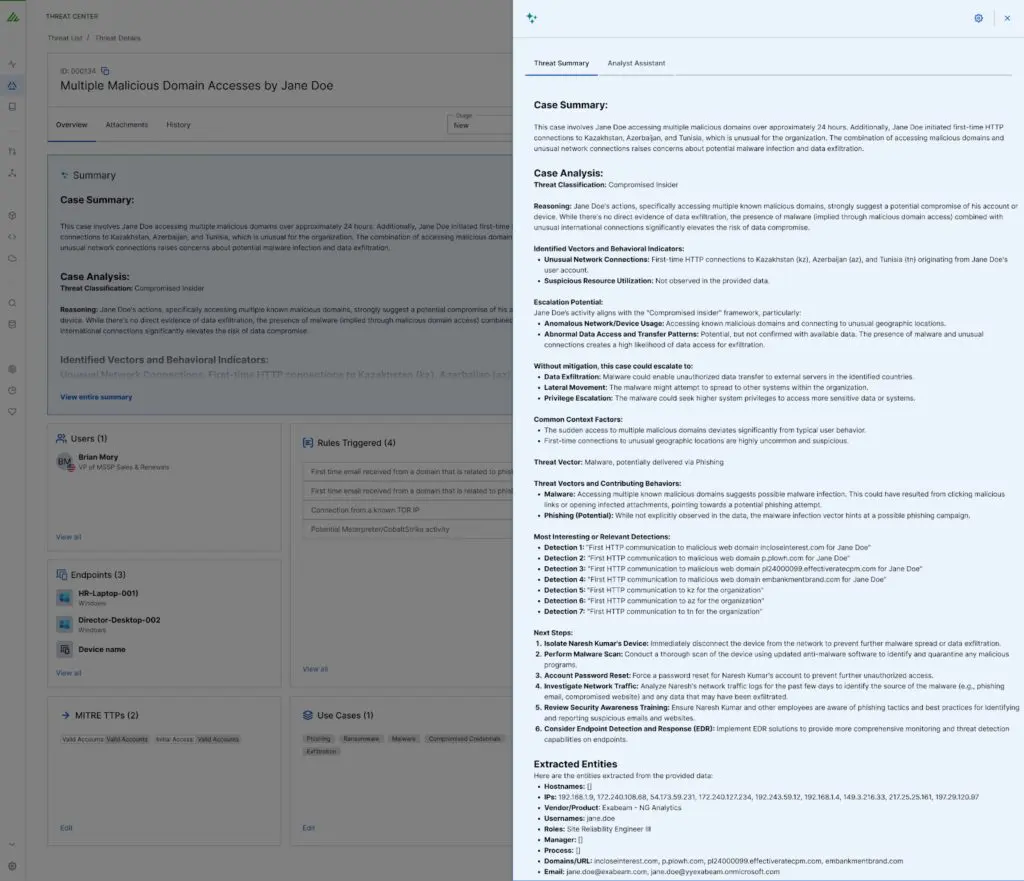This screenshot has width=1024, height=881.
Task: Click View all under Endpoints
Action: pos(69,673)
